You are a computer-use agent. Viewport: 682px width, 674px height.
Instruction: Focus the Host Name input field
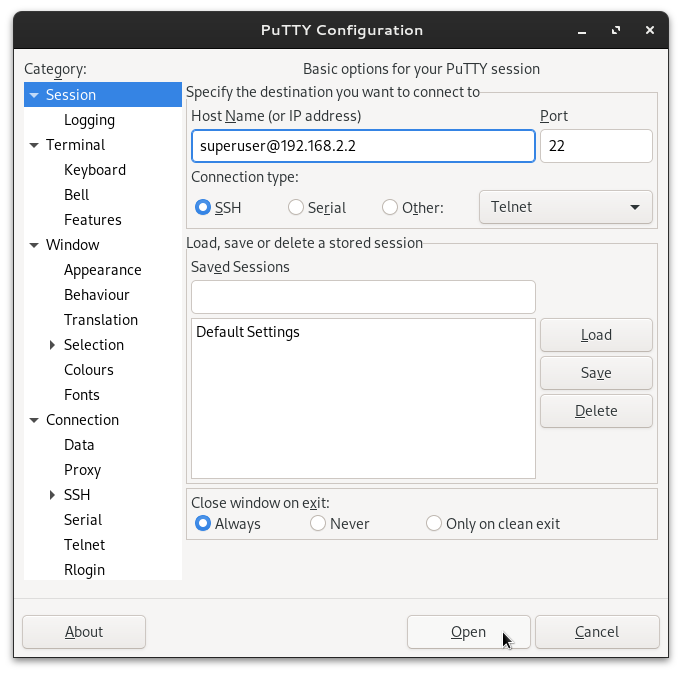363,146
